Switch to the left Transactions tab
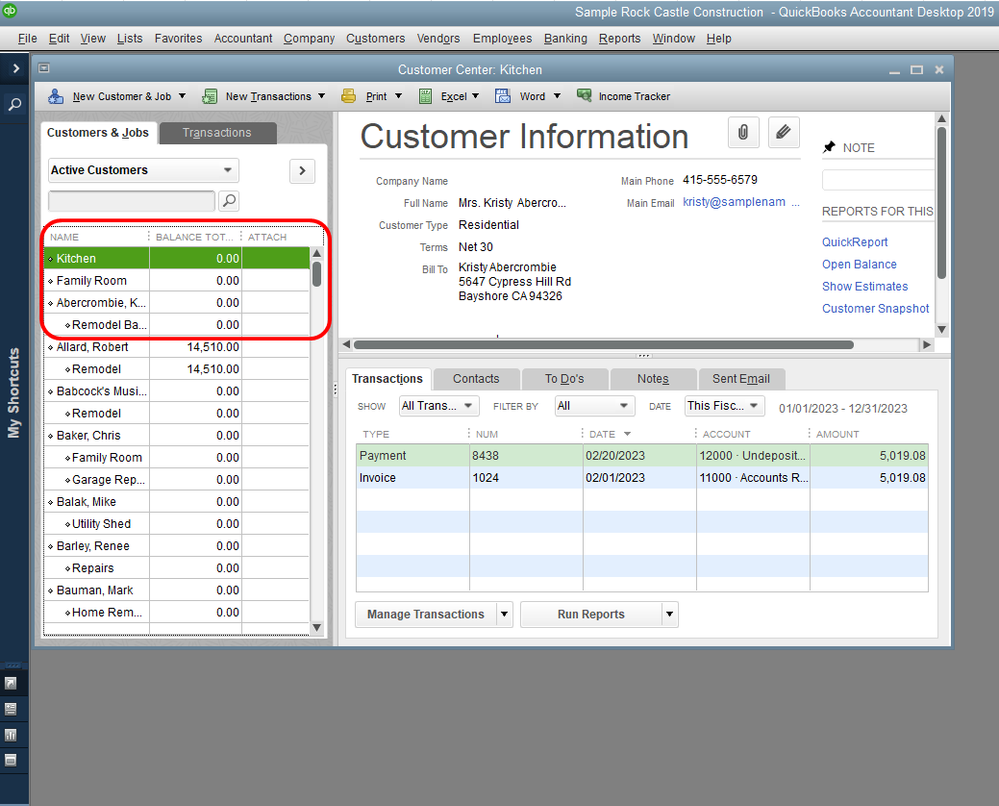Viewport: 999px width, 806px height. pyautogui.click(x=217, y=133)
